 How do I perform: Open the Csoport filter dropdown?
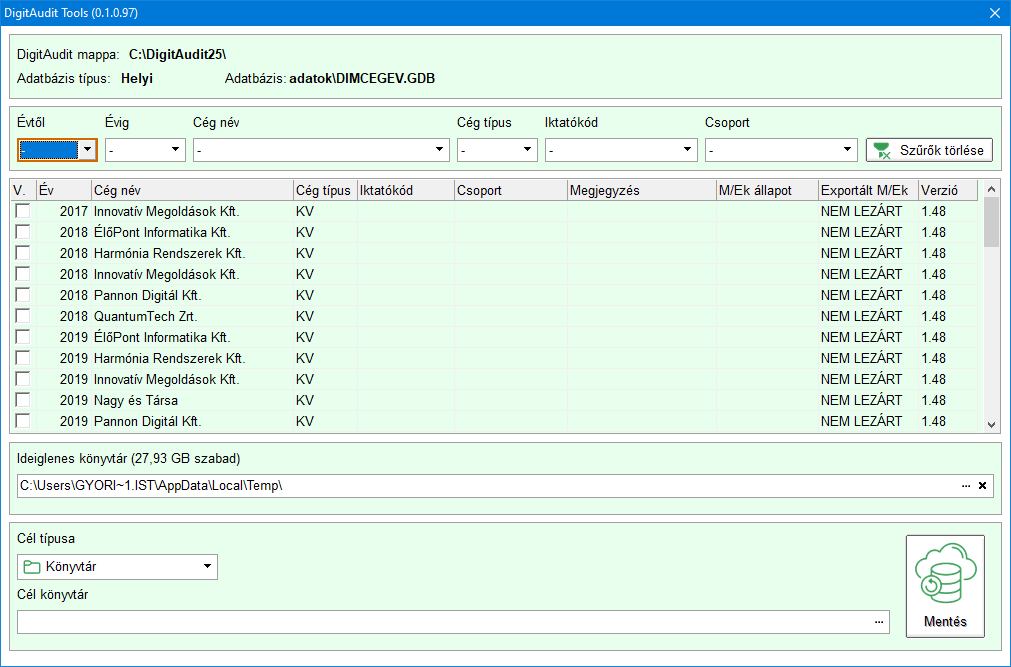click(x=847, y=150)
